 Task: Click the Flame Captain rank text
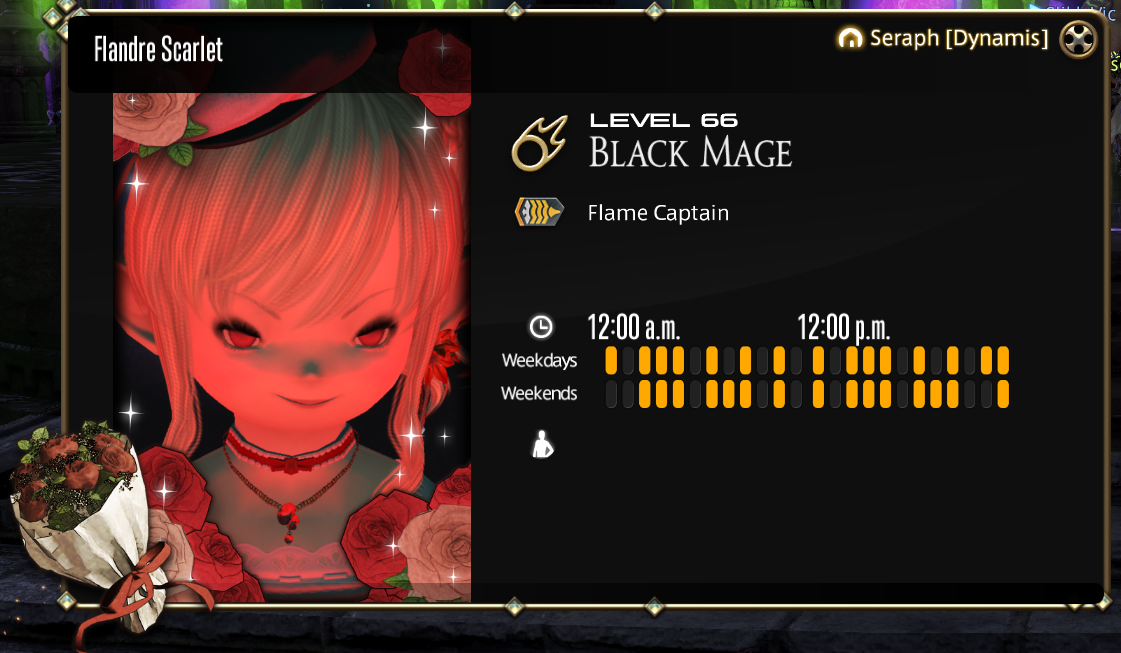pyautogui.click(x=658, y=213)
